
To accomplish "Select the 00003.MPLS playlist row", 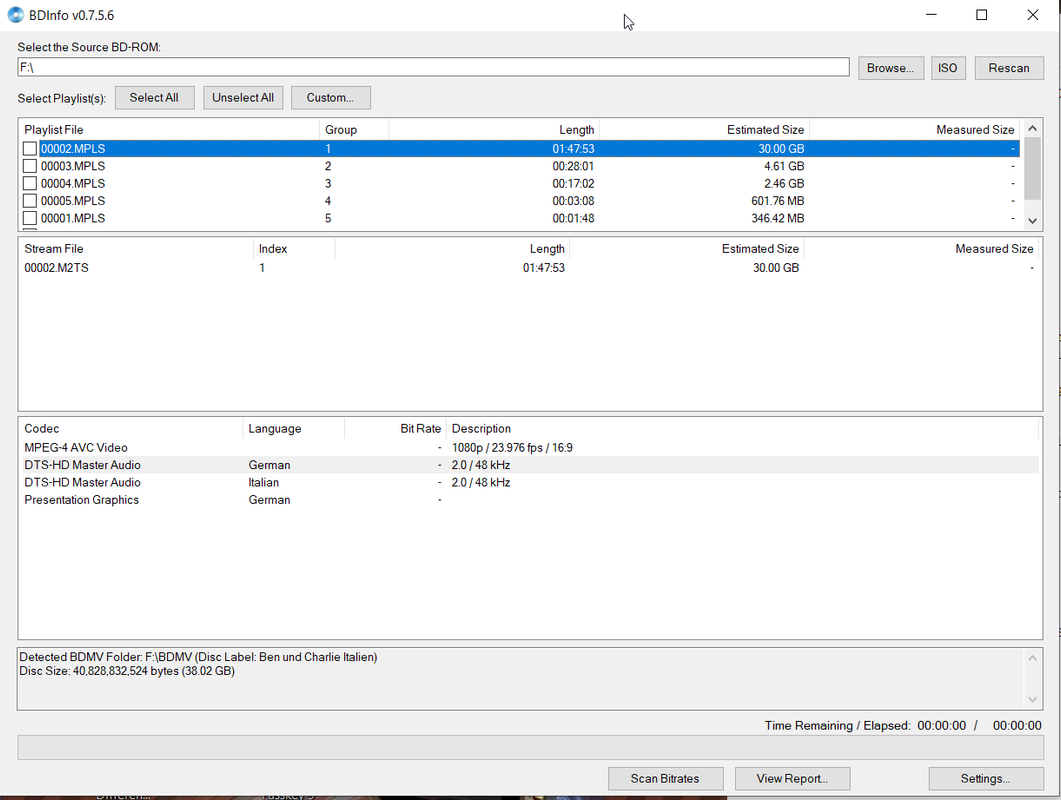I will pyautogui.click(x=520, y=166).
